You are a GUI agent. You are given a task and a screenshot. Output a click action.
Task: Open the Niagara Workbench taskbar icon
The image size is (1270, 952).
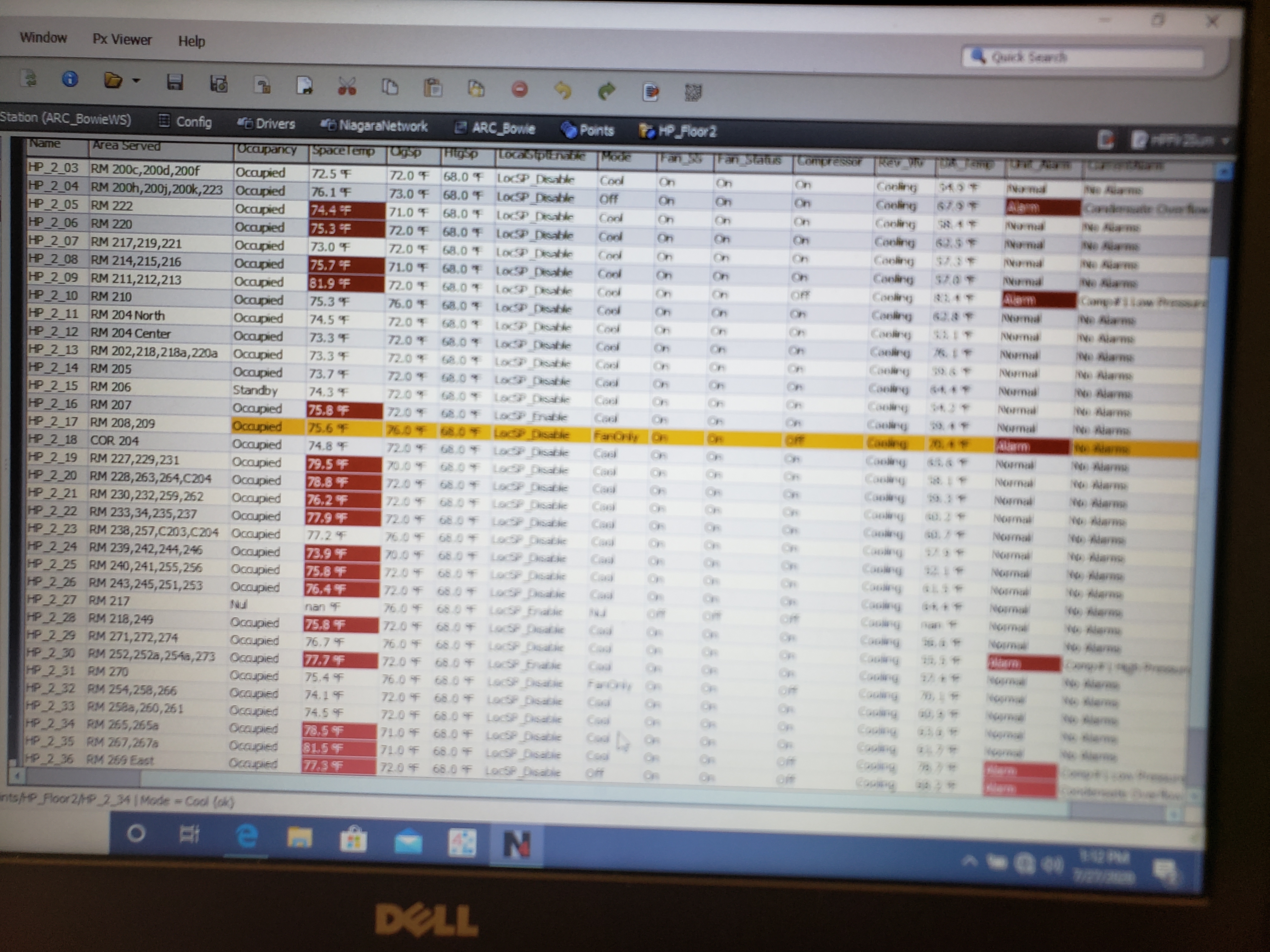[516, 843]
